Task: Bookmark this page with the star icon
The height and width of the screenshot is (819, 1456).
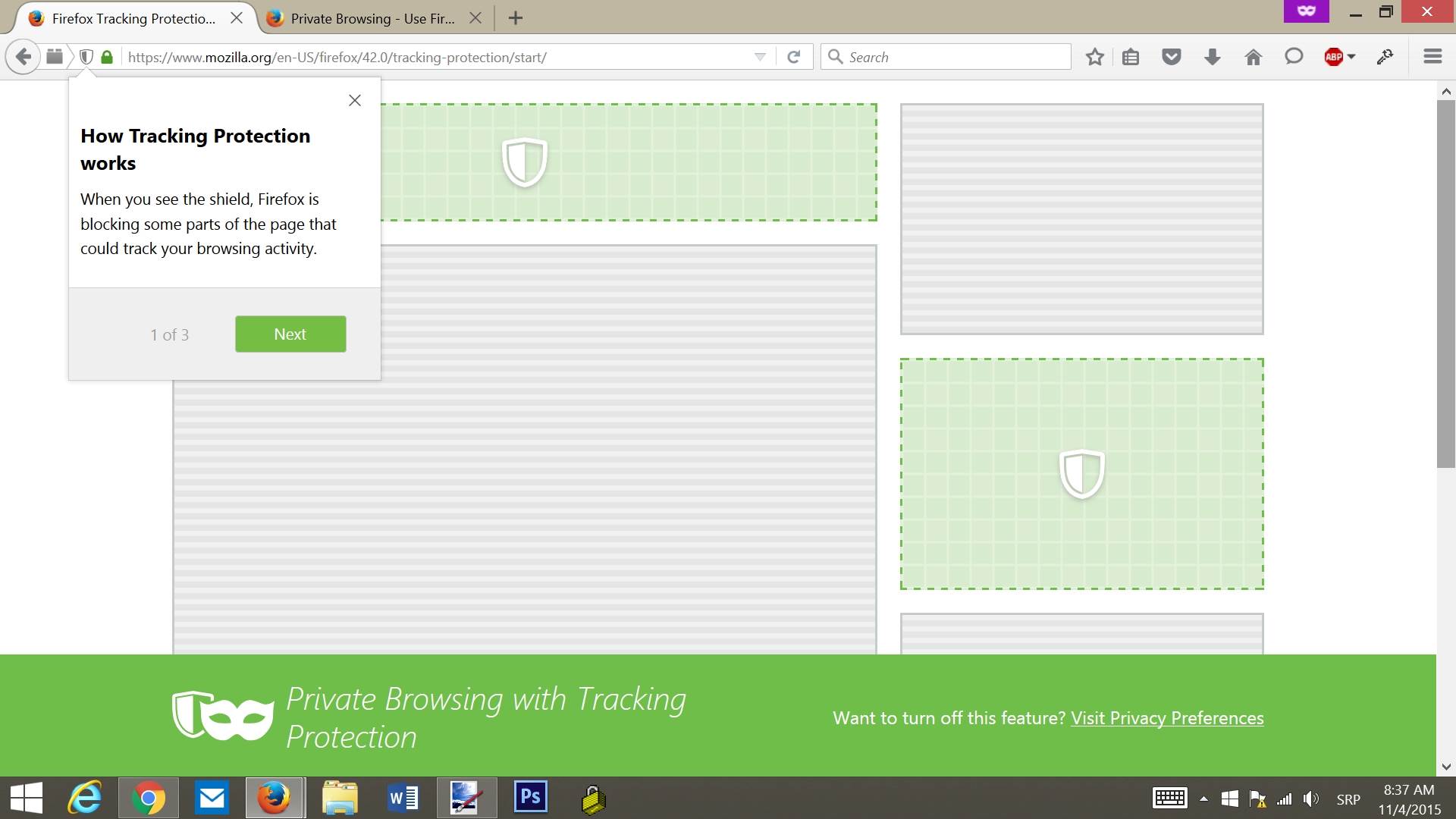Action: [1094, 56]
